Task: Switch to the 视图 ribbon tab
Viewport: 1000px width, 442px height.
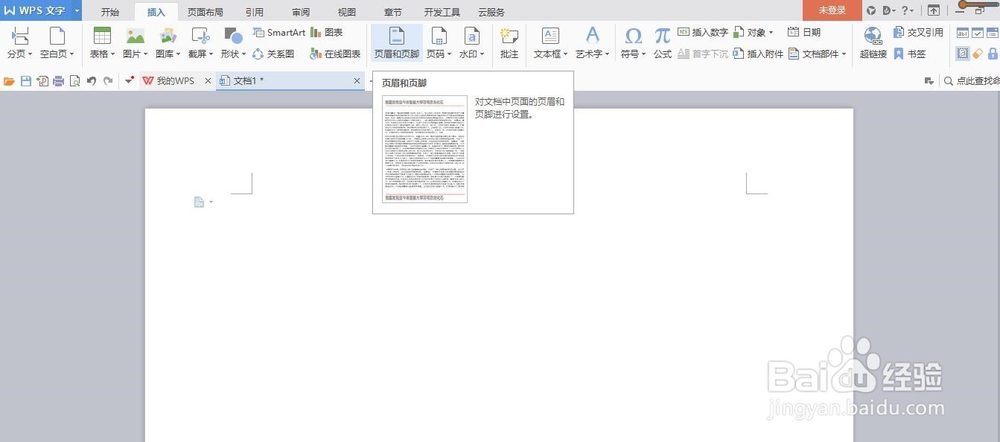Action: click(x=347, y=12)
